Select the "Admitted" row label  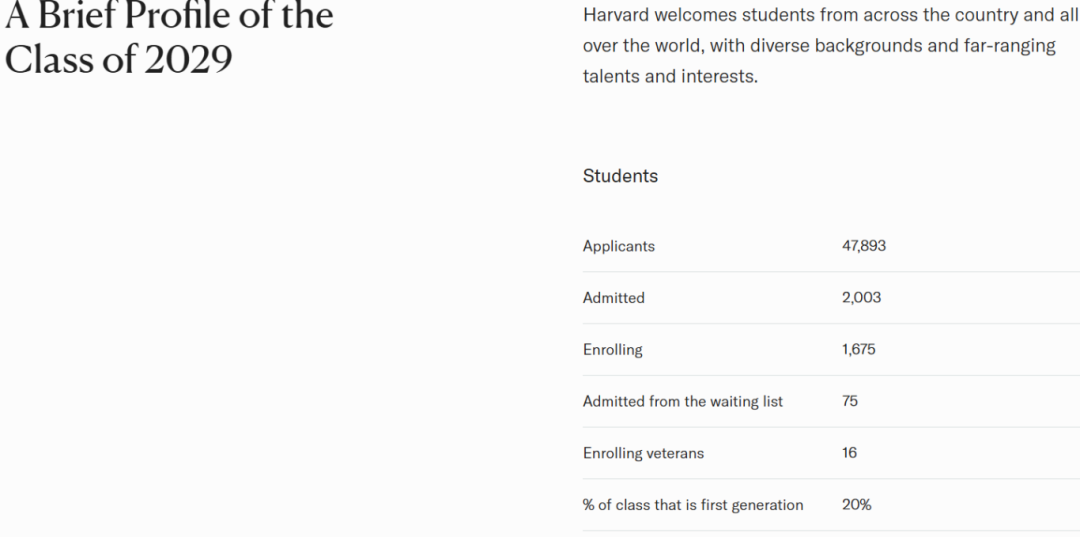pos(614,298)
